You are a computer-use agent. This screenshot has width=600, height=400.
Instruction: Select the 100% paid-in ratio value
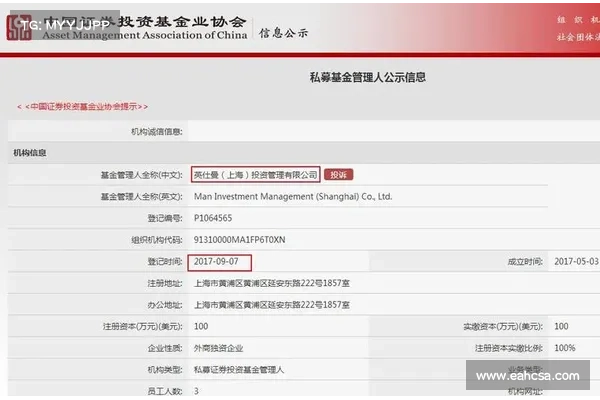pyautogui.click(x=565, y=348)
